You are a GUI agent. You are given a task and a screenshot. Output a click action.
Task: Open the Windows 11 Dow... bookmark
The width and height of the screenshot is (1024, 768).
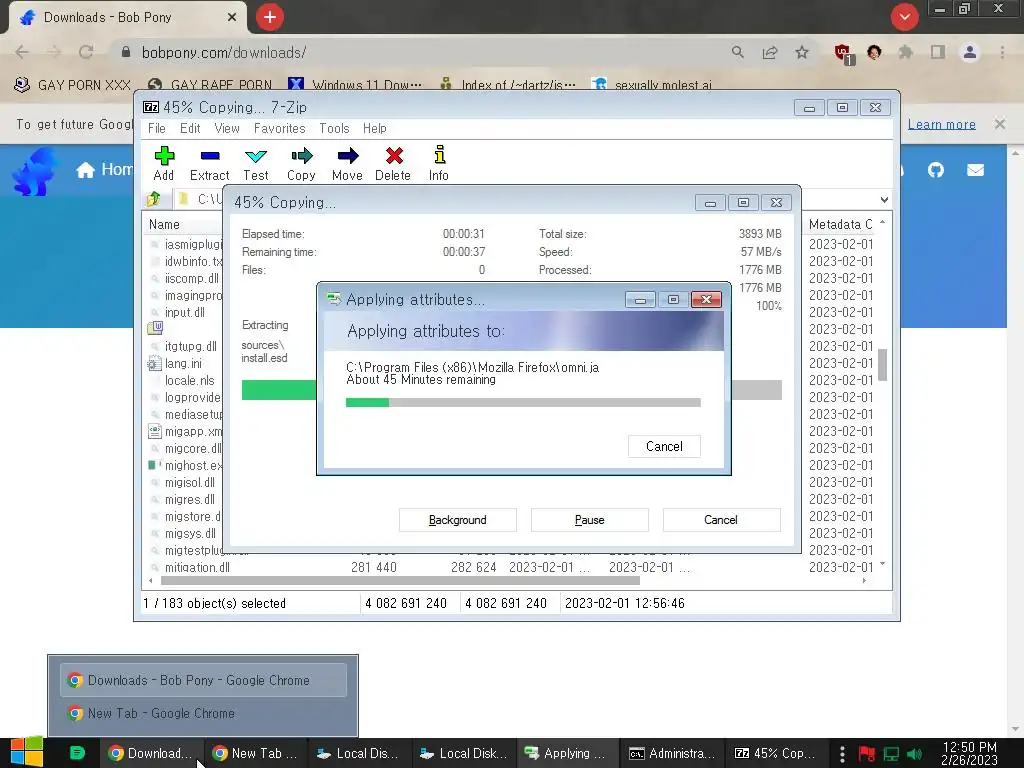coord(355,85)
